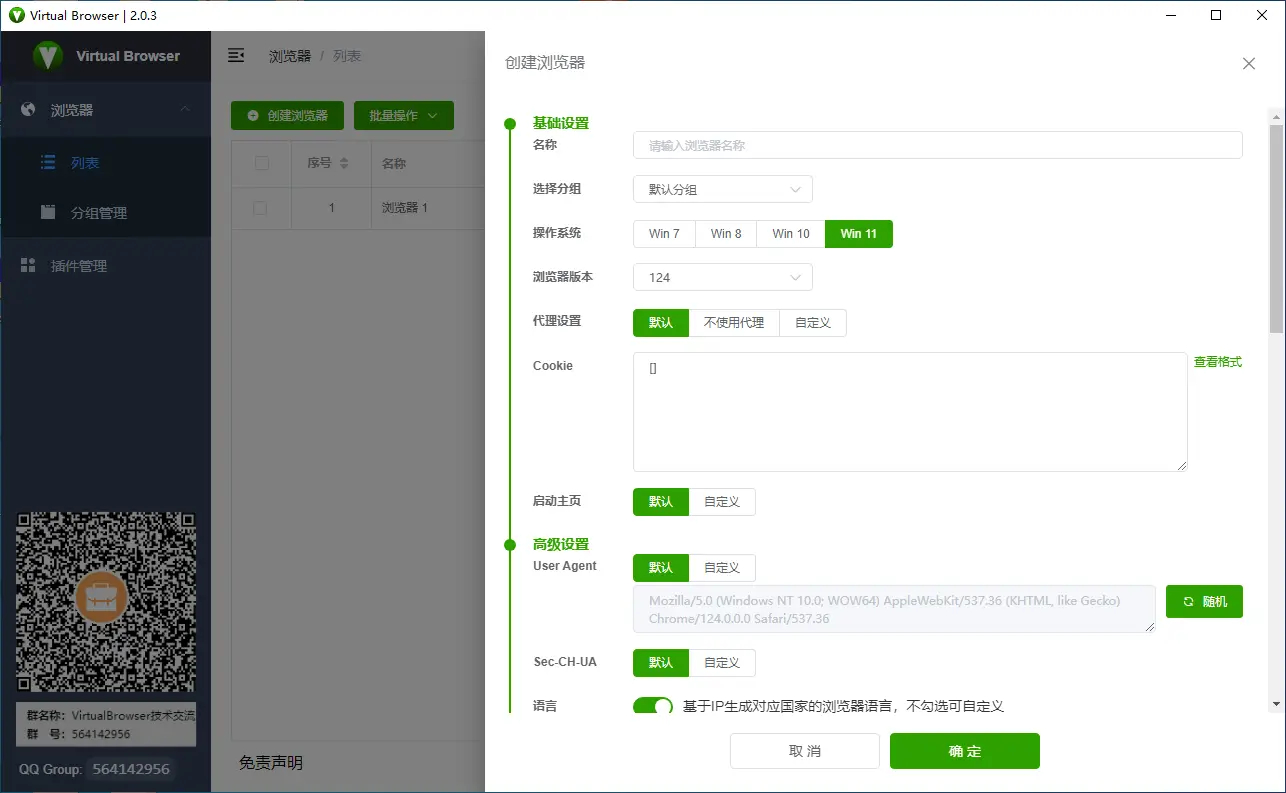Open the 批量操作 dropdown menu

coord(403,116)
